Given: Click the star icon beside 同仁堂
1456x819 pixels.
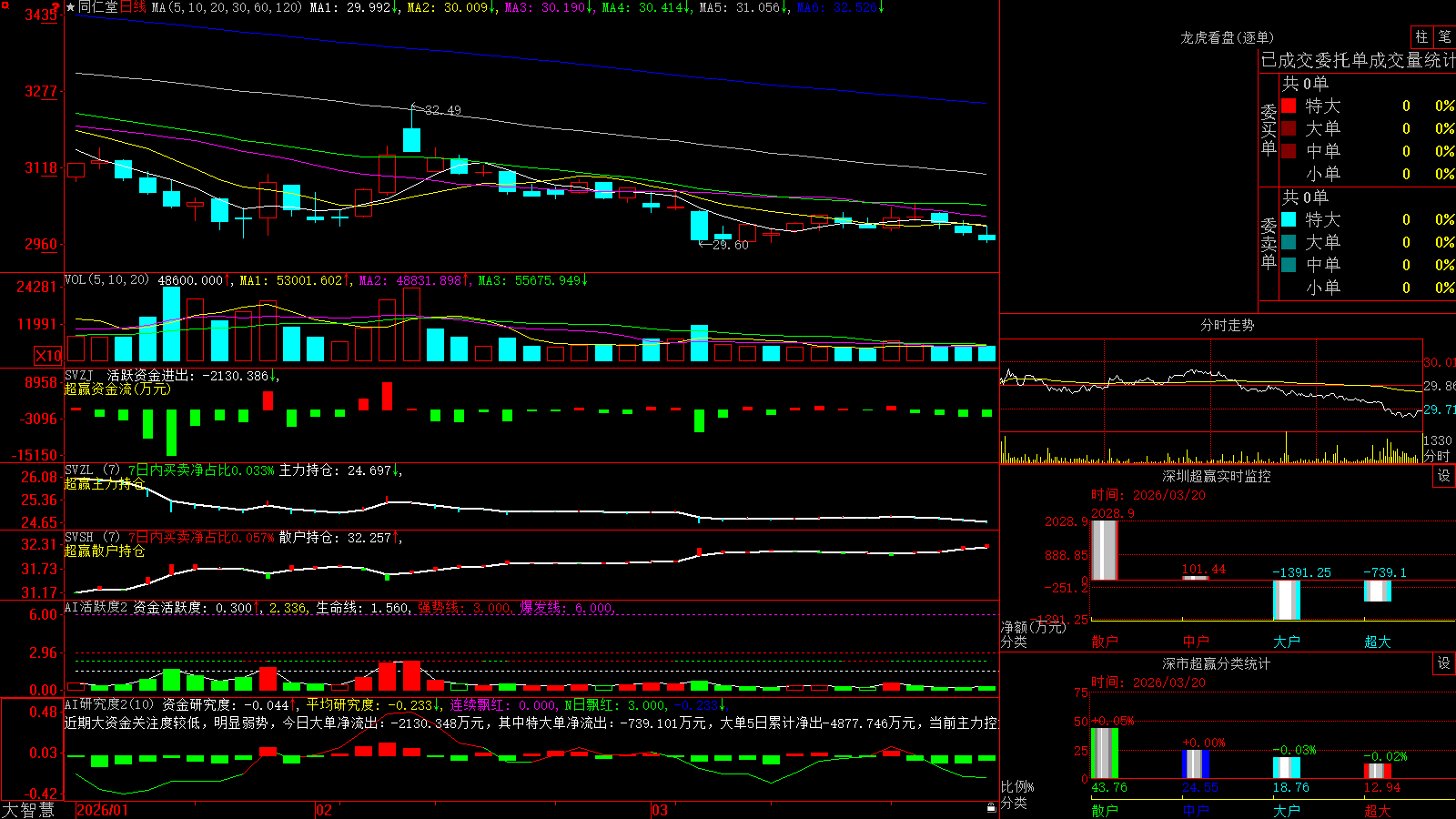Looking at the screenshot, I should point(70,7).
